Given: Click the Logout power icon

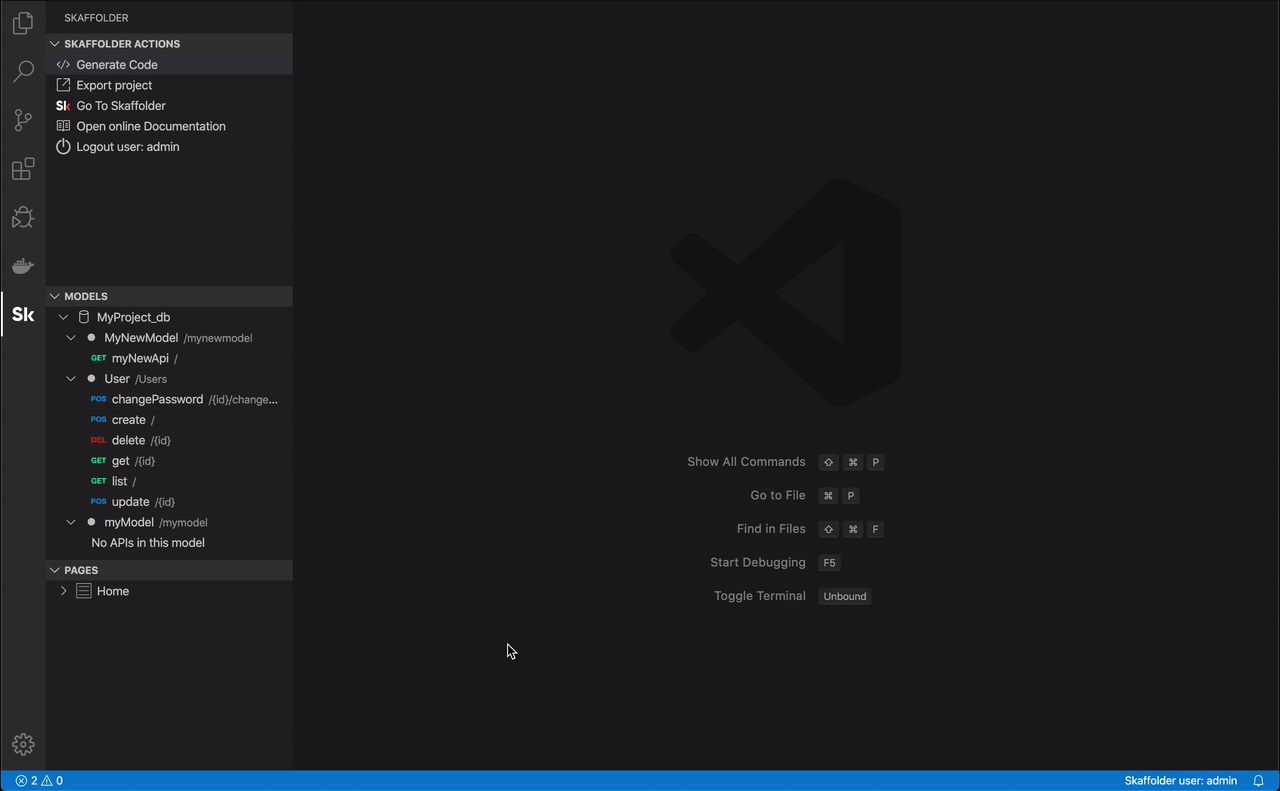Looking at the screenshot, I should (x=63, y=147).
